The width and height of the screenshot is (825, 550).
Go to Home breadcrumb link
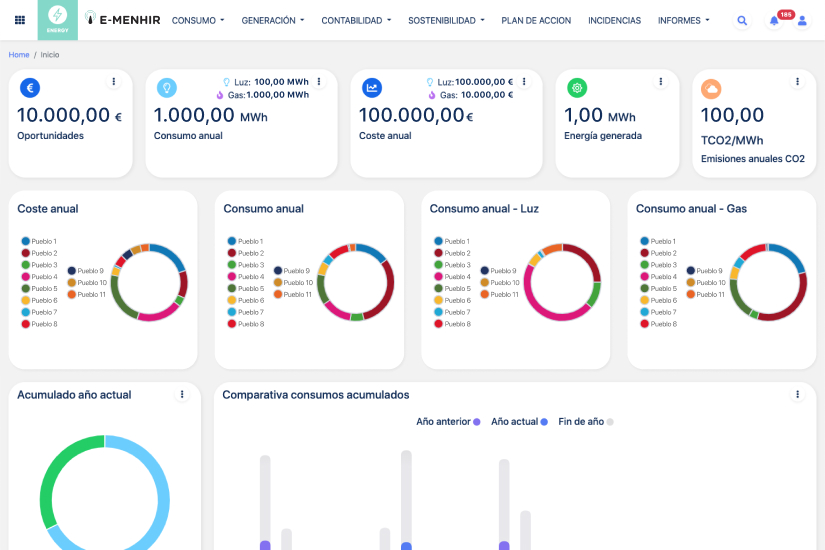19,55
